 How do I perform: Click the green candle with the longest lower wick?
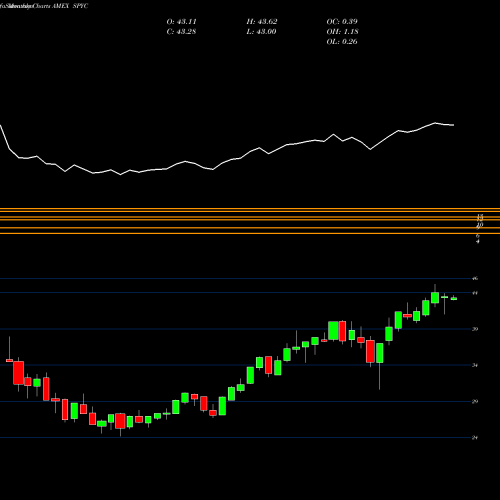(x=380, y=353)
